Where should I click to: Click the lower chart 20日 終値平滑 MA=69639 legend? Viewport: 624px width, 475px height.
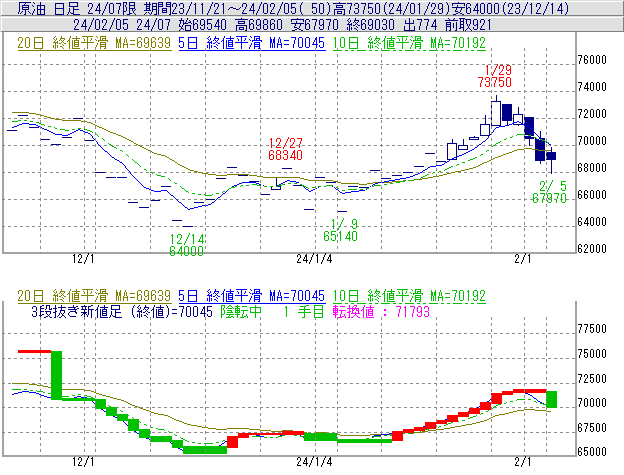[x=94, y=296]
